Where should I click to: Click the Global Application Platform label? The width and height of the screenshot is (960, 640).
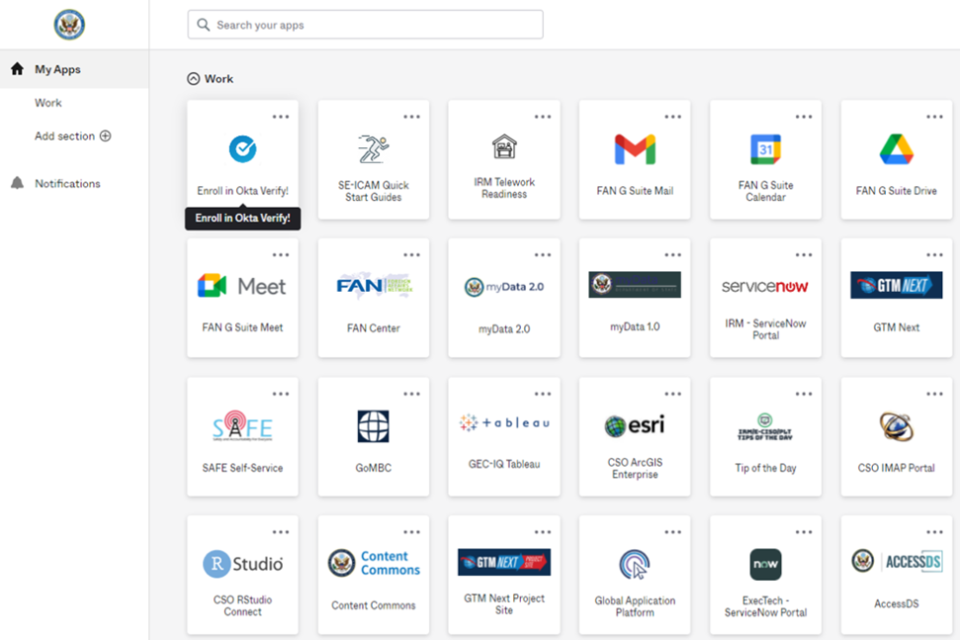click(x=635, y=606)
